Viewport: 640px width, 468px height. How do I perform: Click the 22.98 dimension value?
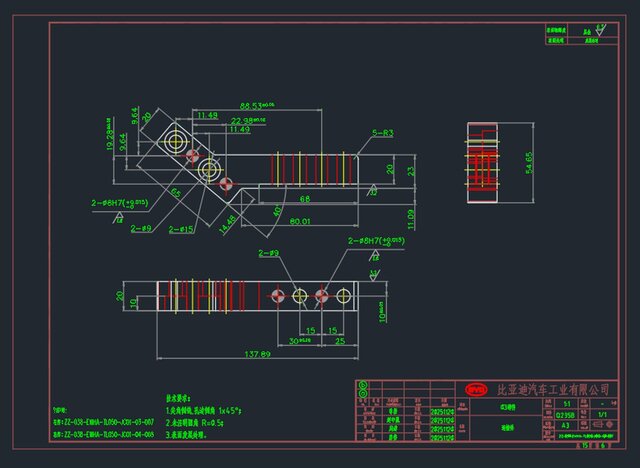click(248, 121)
